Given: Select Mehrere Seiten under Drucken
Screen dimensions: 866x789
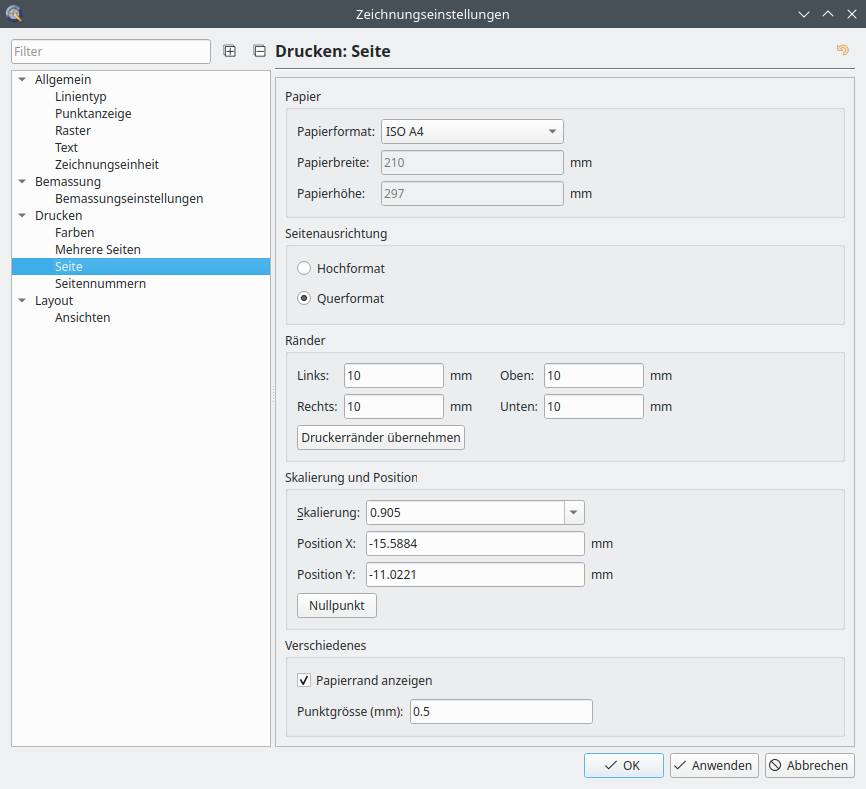Looking at the screenshot, I should tap(98, 250).
